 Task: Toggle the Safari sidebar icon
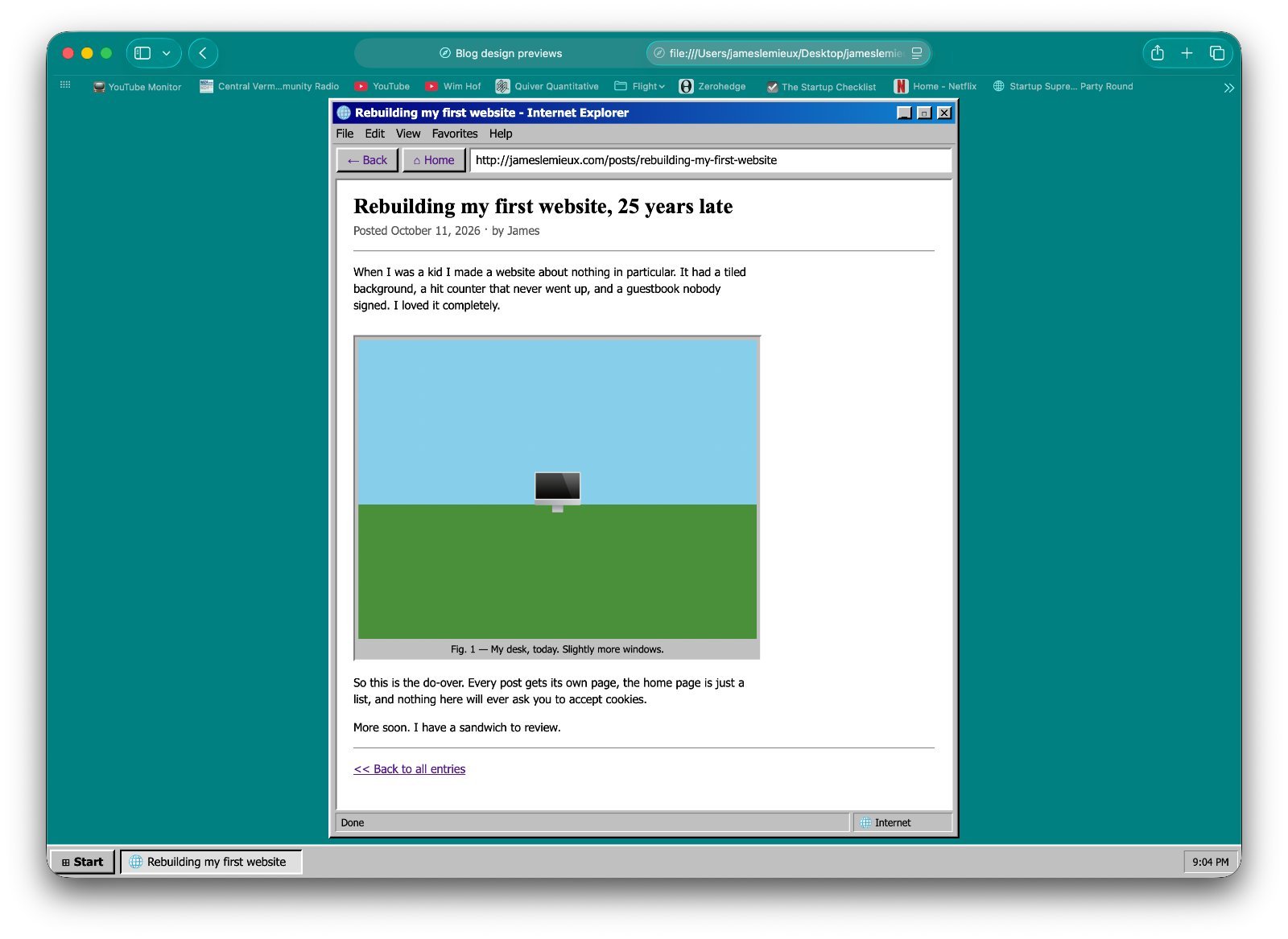(x=142, y=53)
